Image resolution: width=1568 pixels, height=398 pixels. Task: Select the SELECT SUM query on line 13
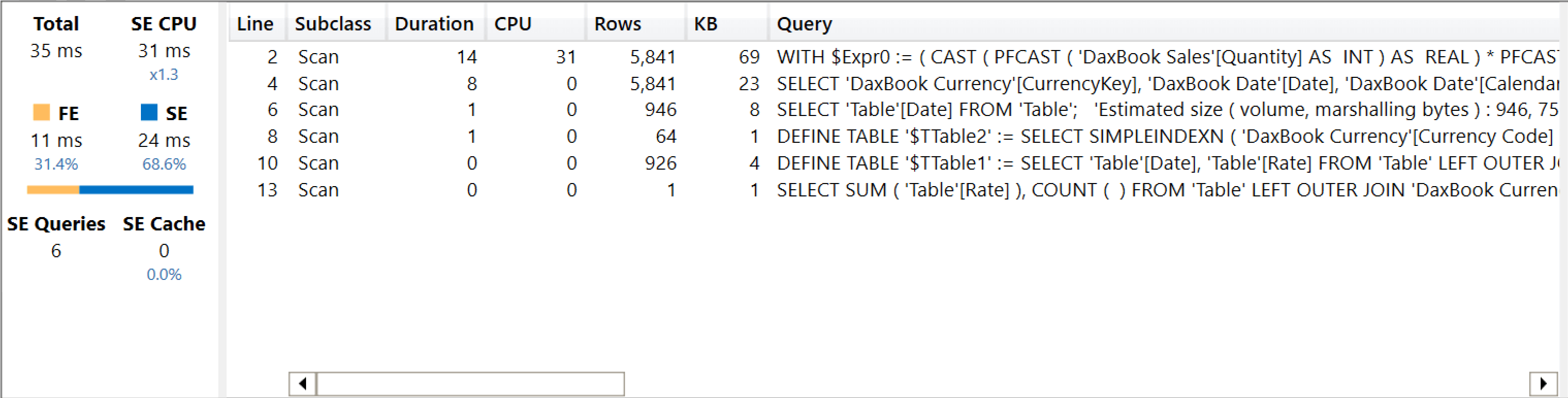(893, 190)
